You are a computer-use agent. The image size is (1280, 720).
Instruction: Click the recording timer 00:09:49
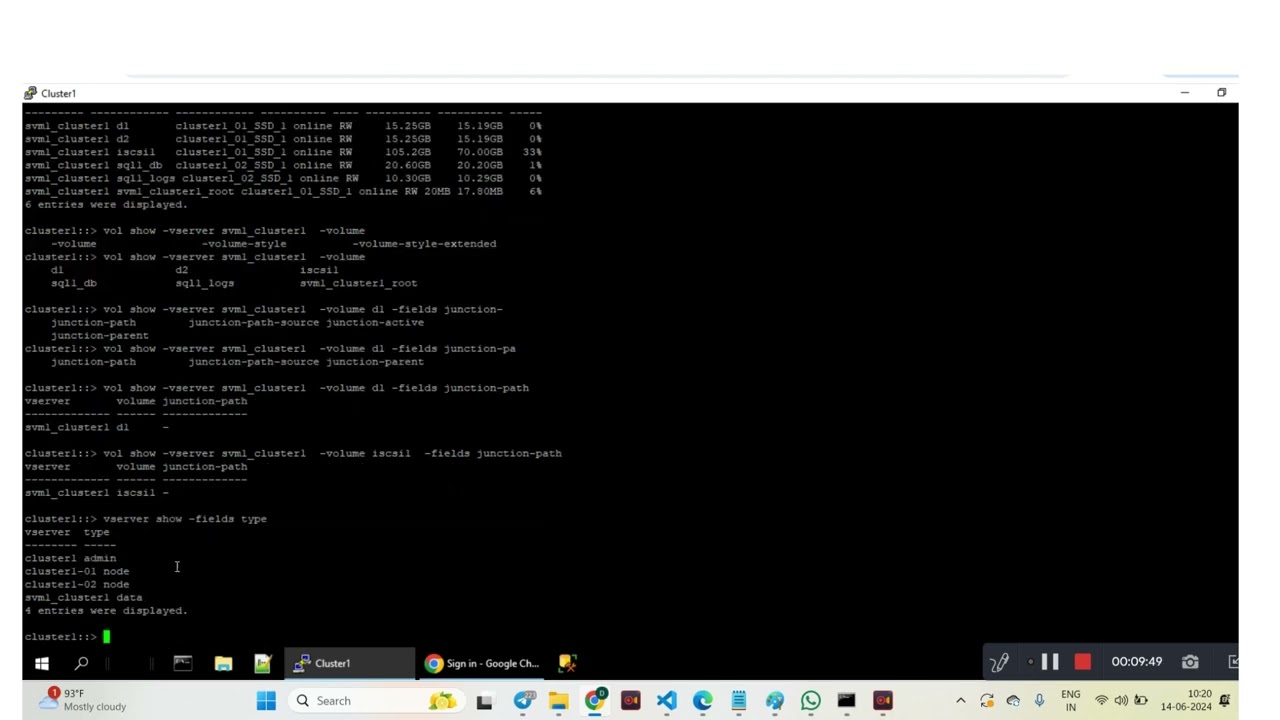tap(1137, 661)
